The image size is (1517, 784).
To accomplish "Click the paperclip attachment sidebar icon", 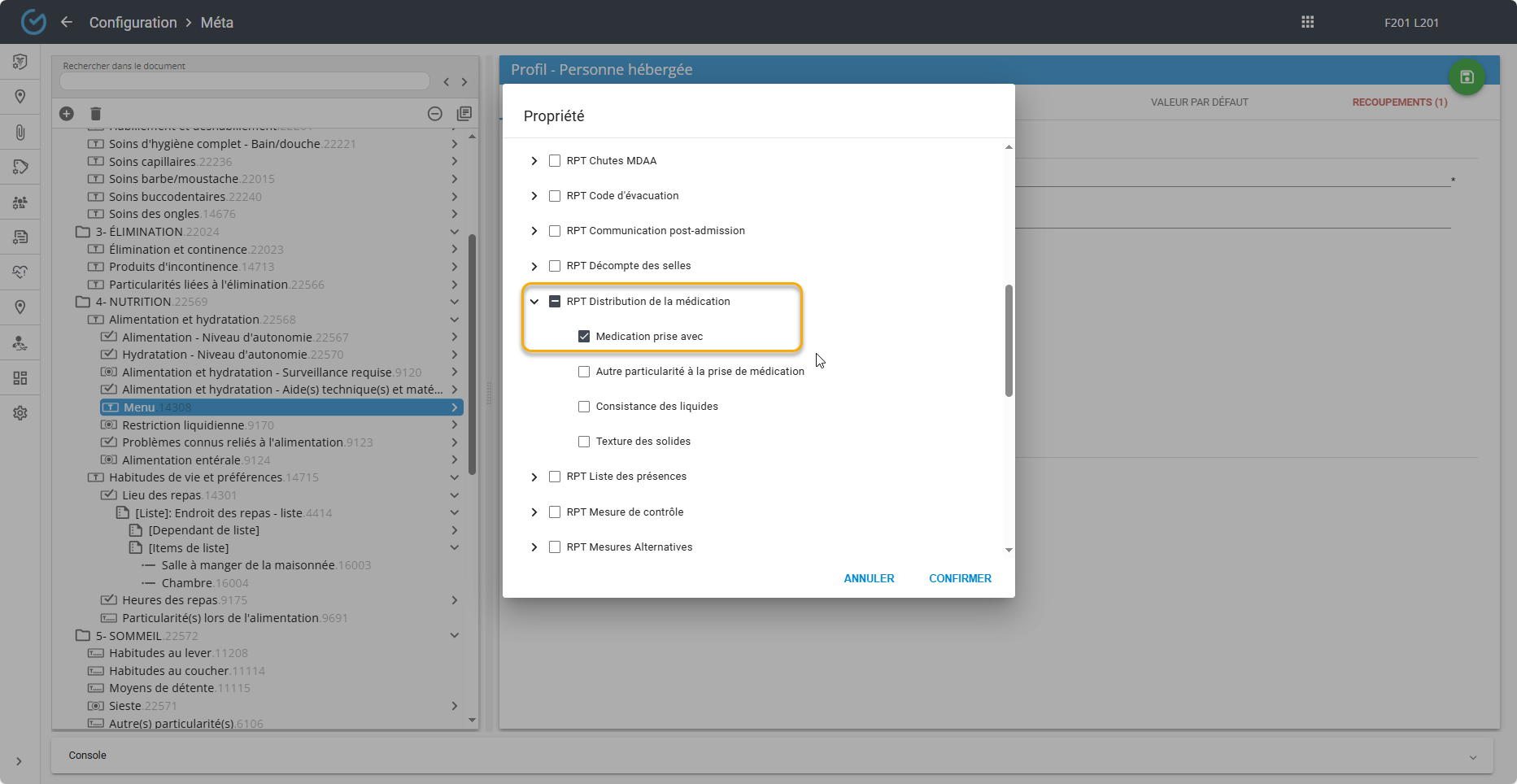I will pos(20,132).
